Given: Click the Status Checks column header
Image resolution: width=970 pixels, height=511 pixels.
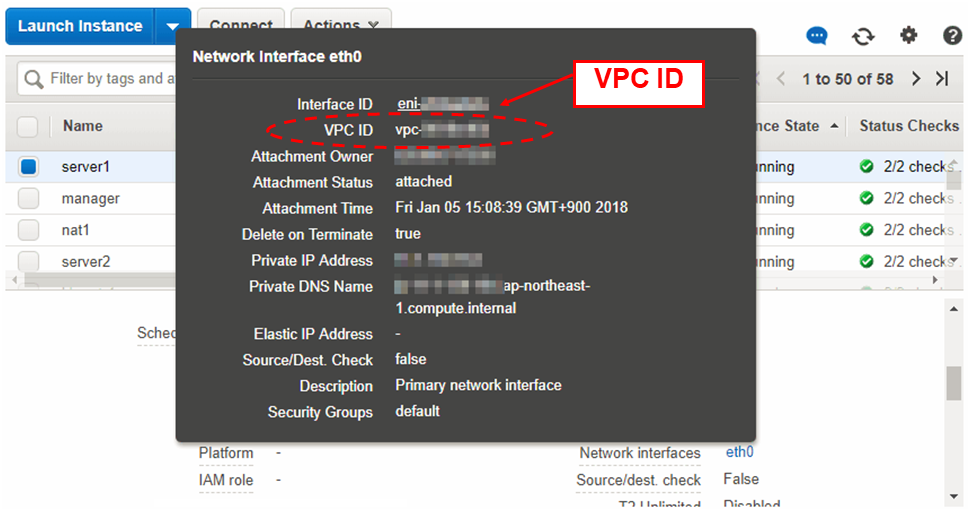Looking at the screenshot, I should (x=908, y=126).
